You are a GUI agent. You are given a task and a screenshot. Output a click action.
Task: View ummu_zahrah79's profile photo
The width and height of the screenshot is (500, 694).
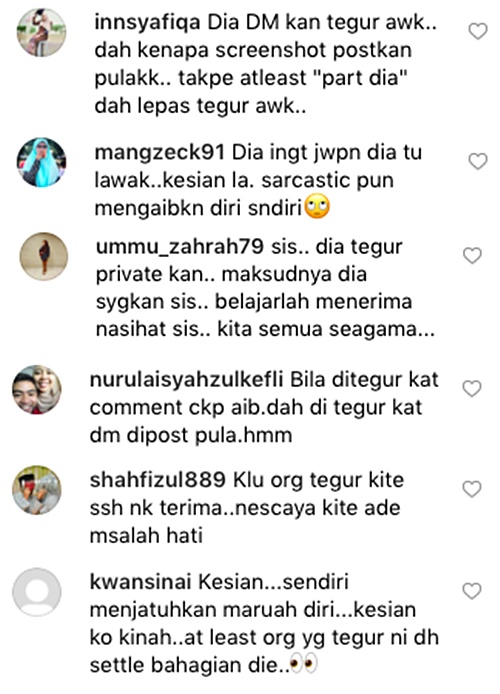pos(44,256)
